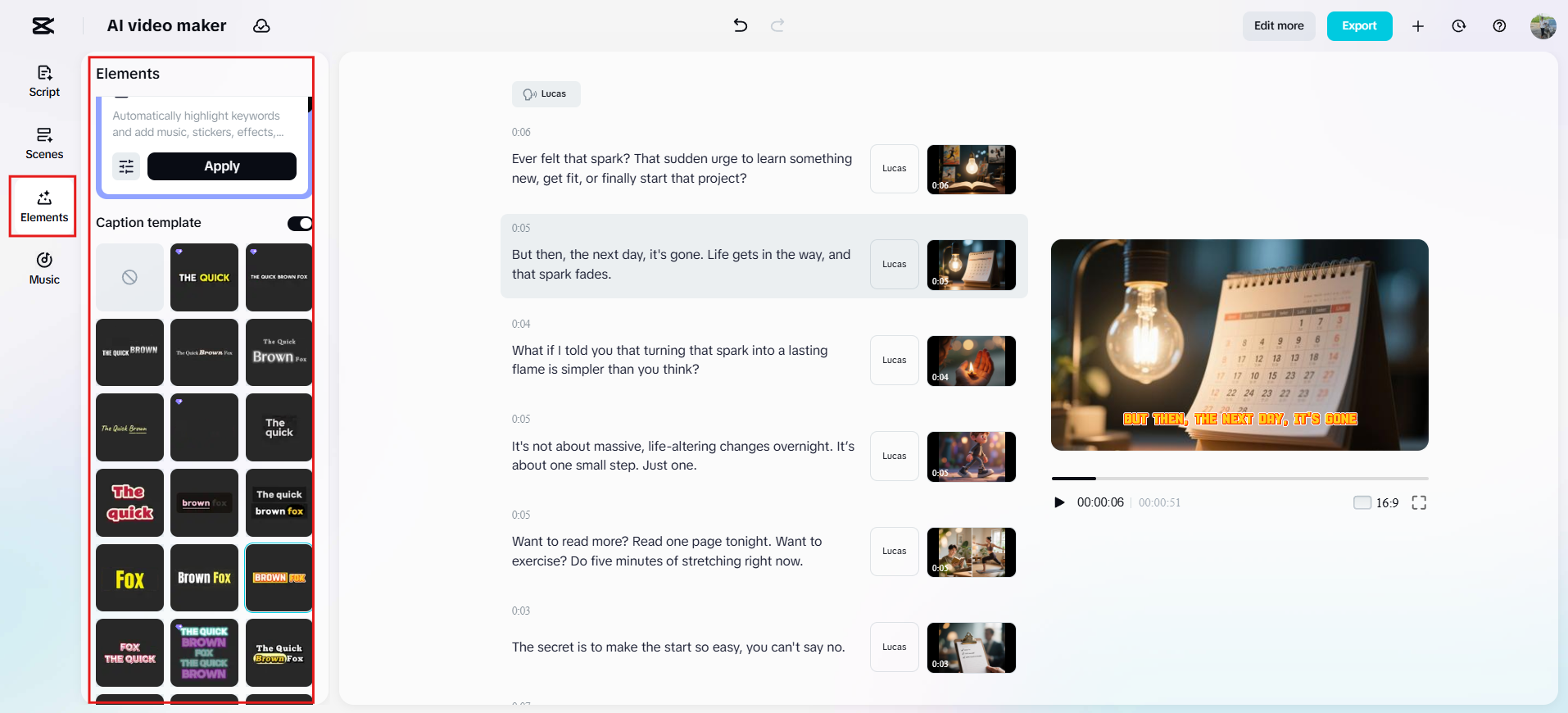1568x713 pixels.
Task: Open thumbnail of the 'But then, the next day' scene
Action: point(972,265)
